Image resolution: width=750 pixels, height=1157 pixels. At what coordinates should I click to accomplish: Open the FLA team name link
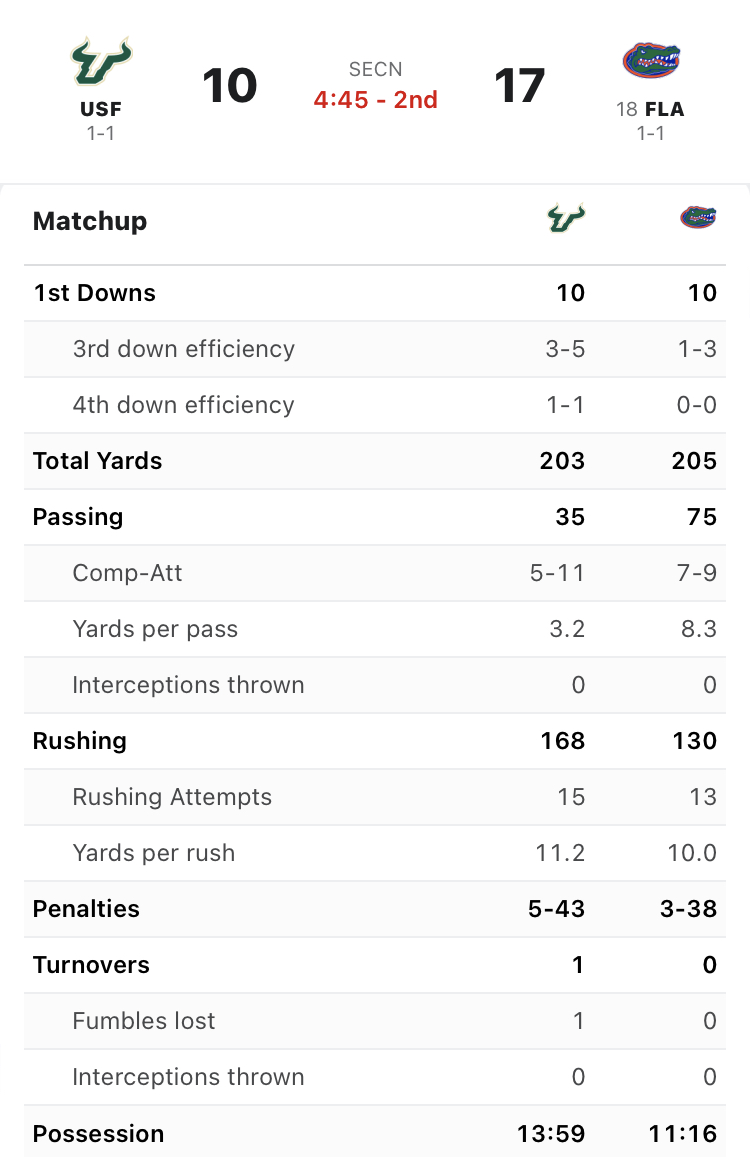tap(664, 109)
